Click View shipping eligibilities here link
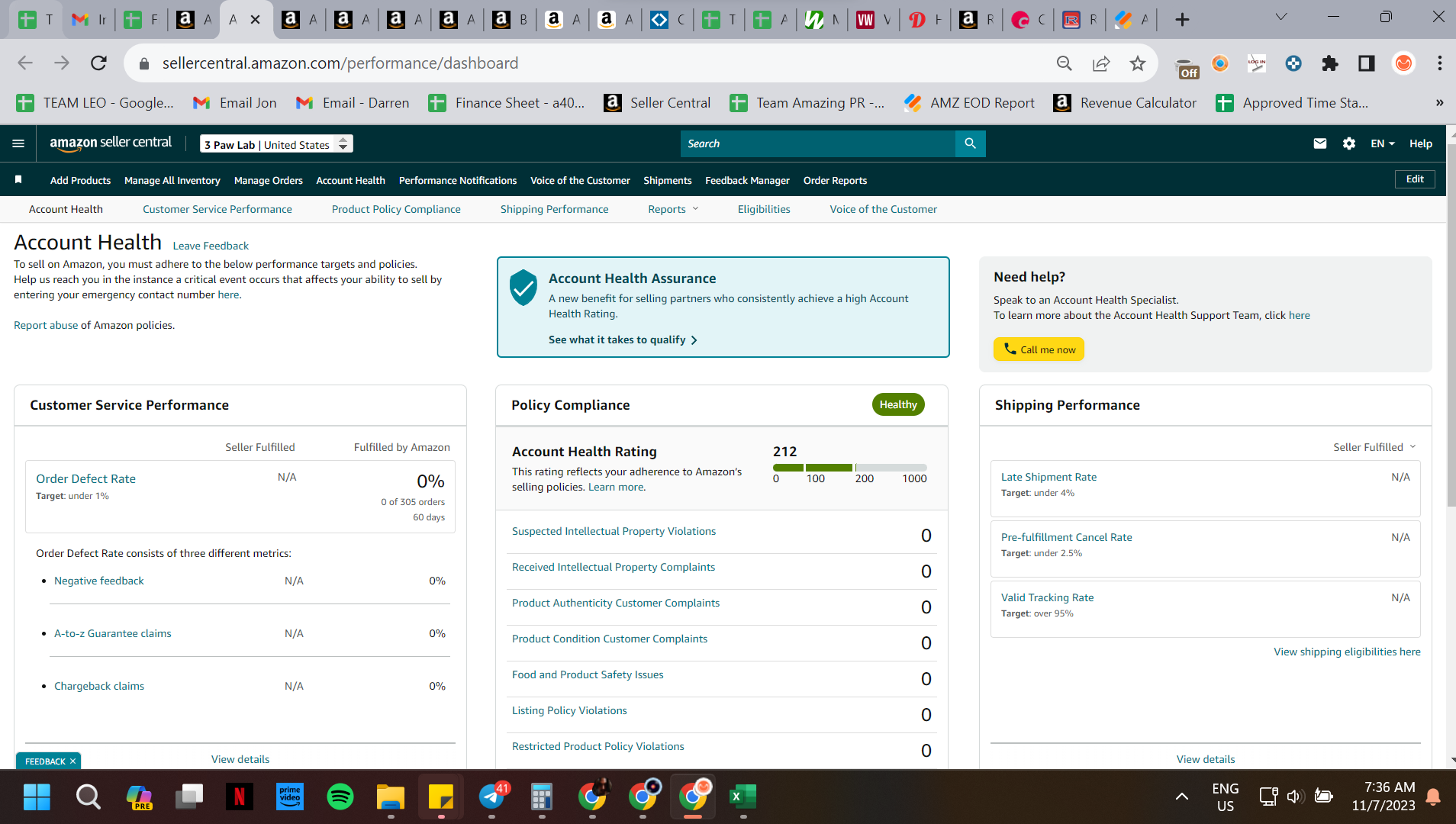 pos(1347,652)
